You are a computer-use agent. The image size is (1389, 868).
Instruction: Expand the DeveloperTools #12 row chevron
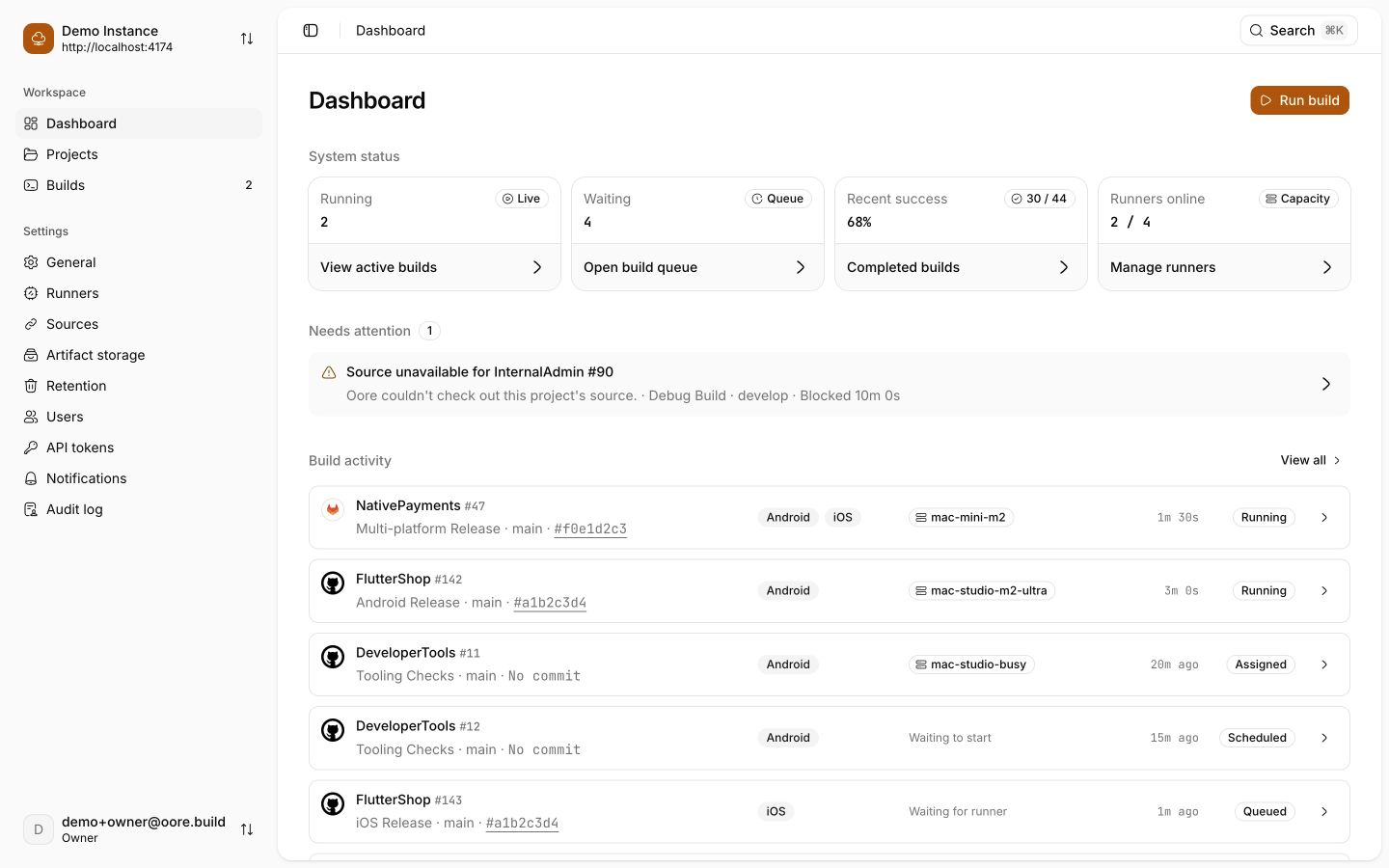(1324, 738)
